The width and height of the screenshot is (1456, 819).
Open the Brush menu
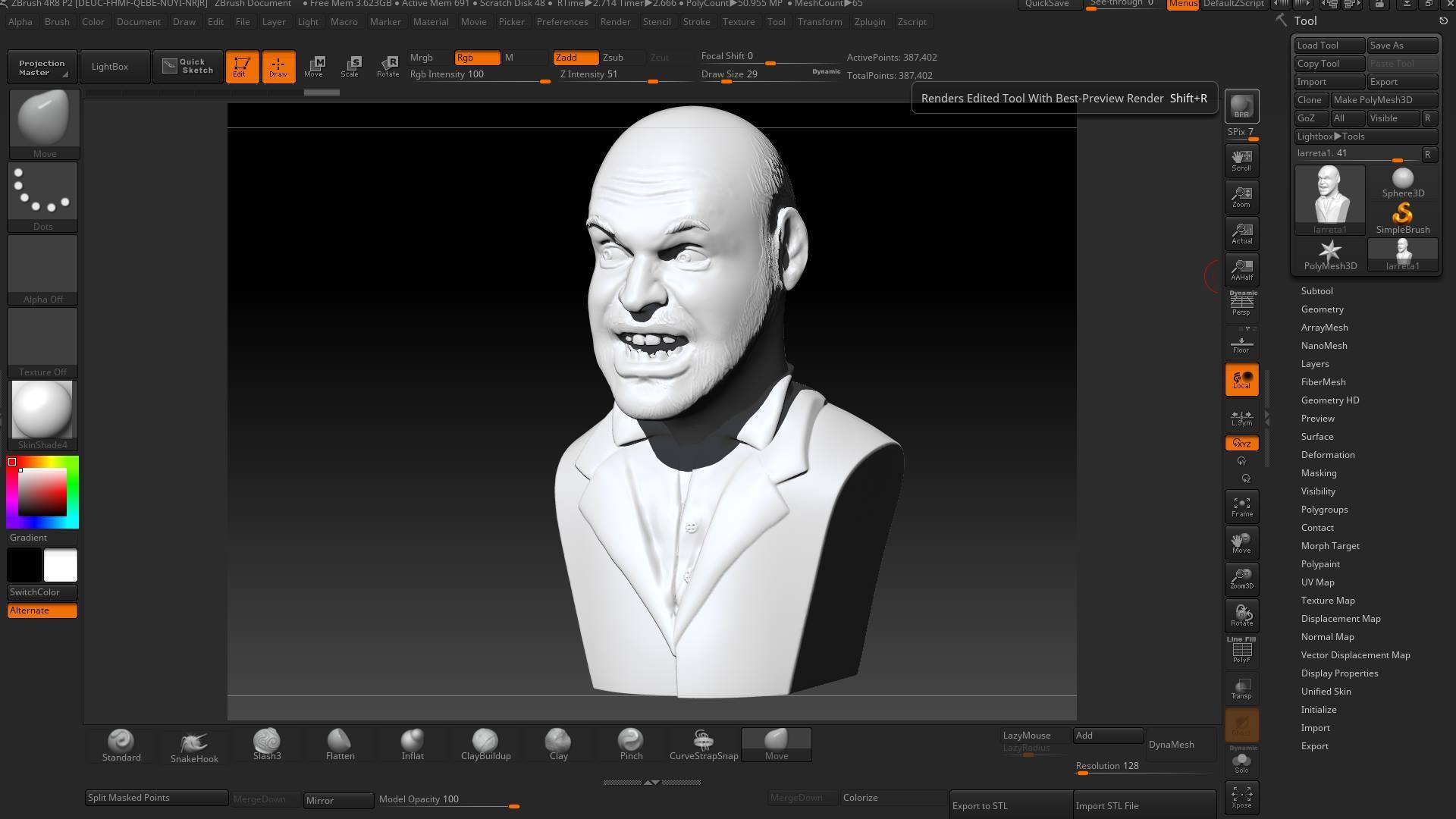coord(57,22)
